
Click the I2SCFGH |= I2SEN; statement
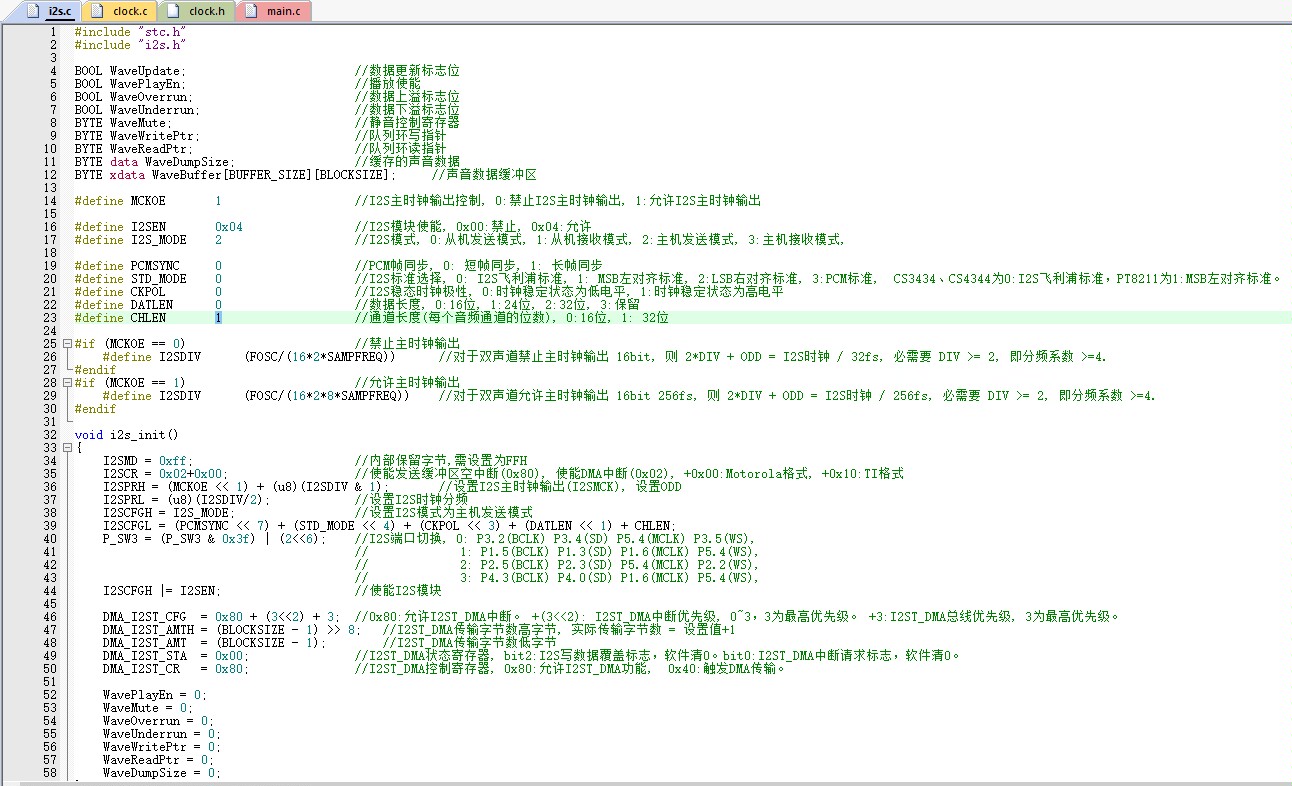(162, 590)
